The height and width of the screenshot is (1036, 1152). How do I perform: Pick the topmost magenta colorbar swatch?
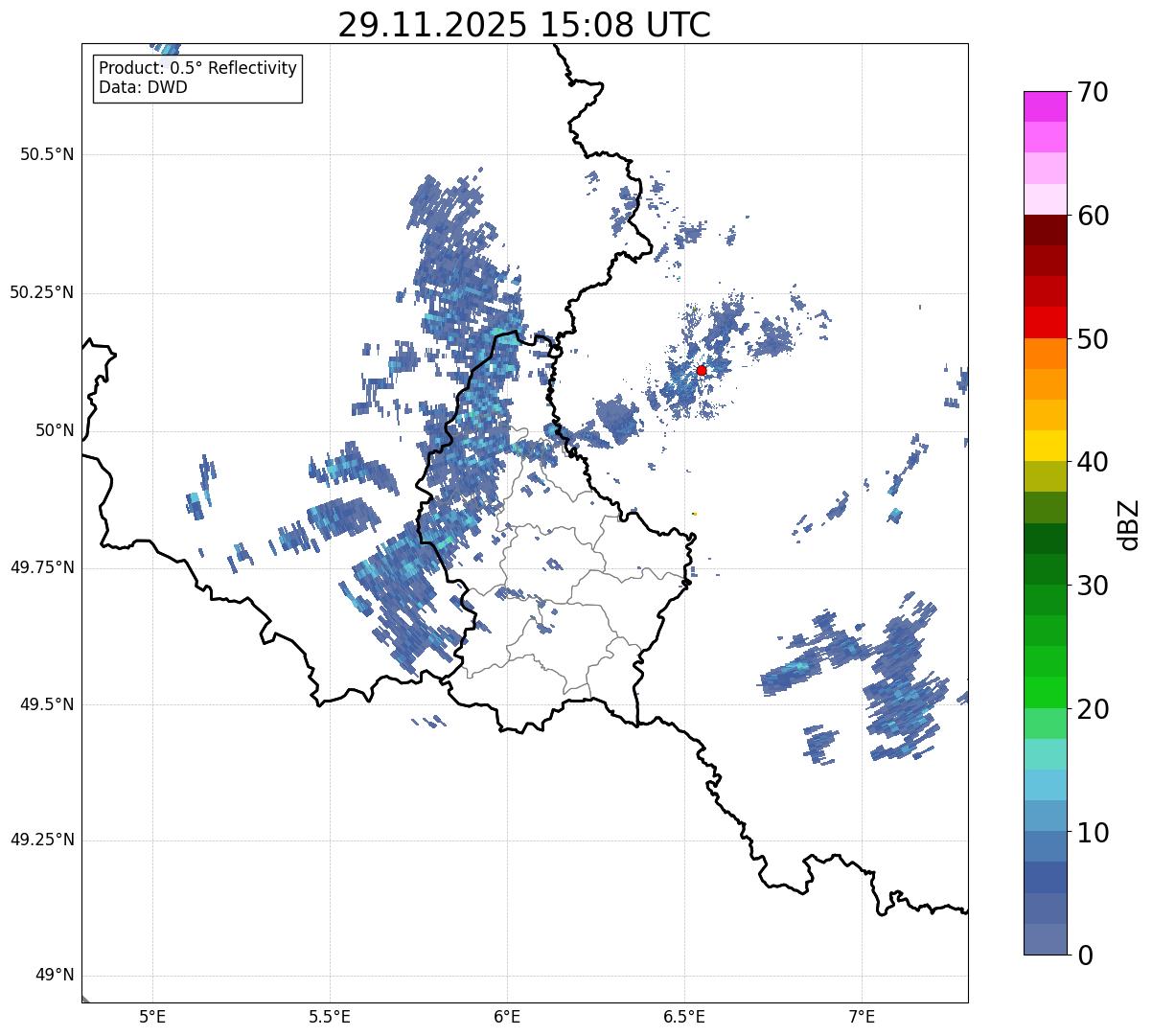click(1045, 106)
